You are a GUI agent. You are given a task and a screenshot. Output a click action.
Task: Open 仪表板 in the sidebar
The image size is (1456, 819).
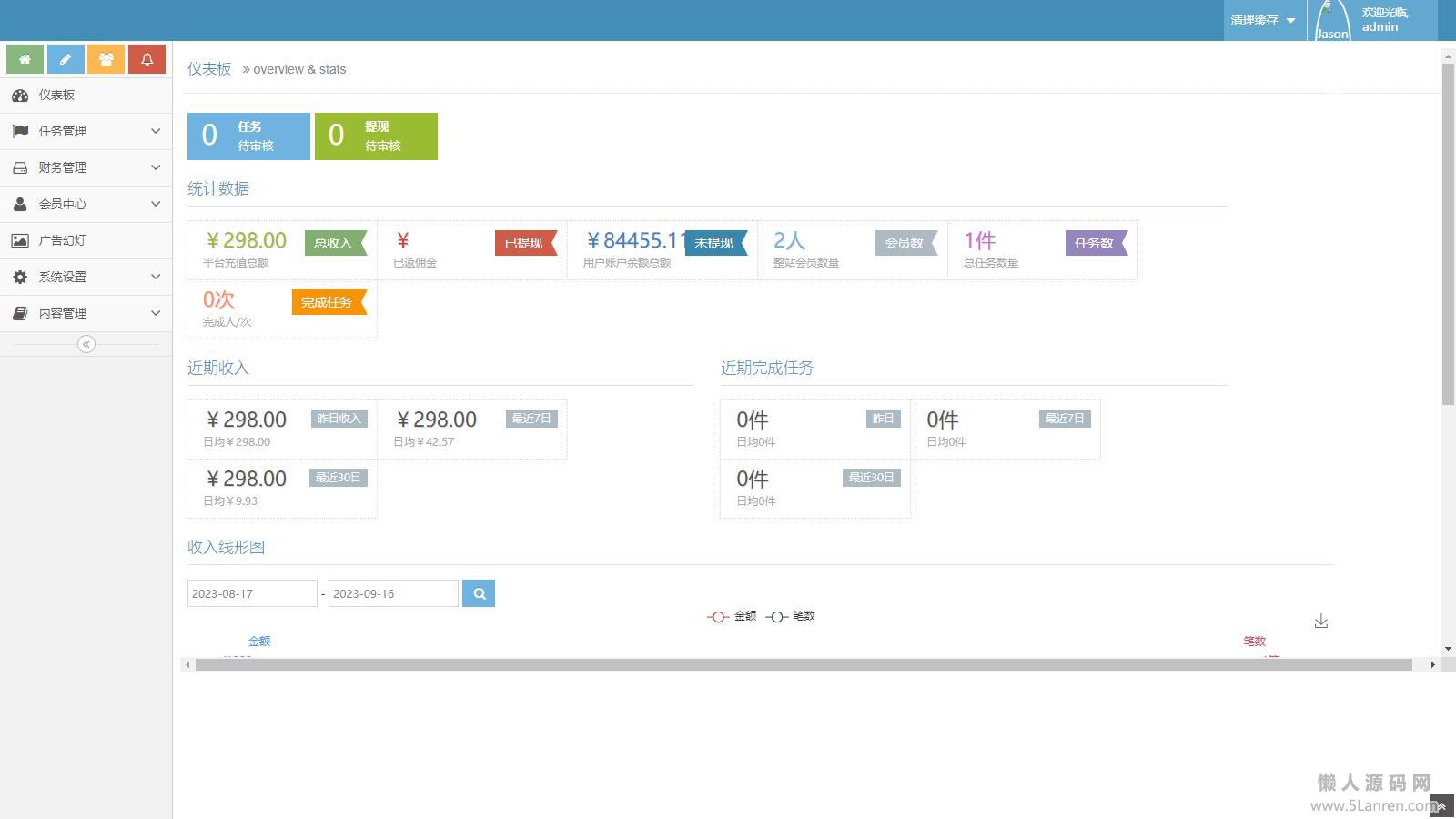[x=86, y=95]
